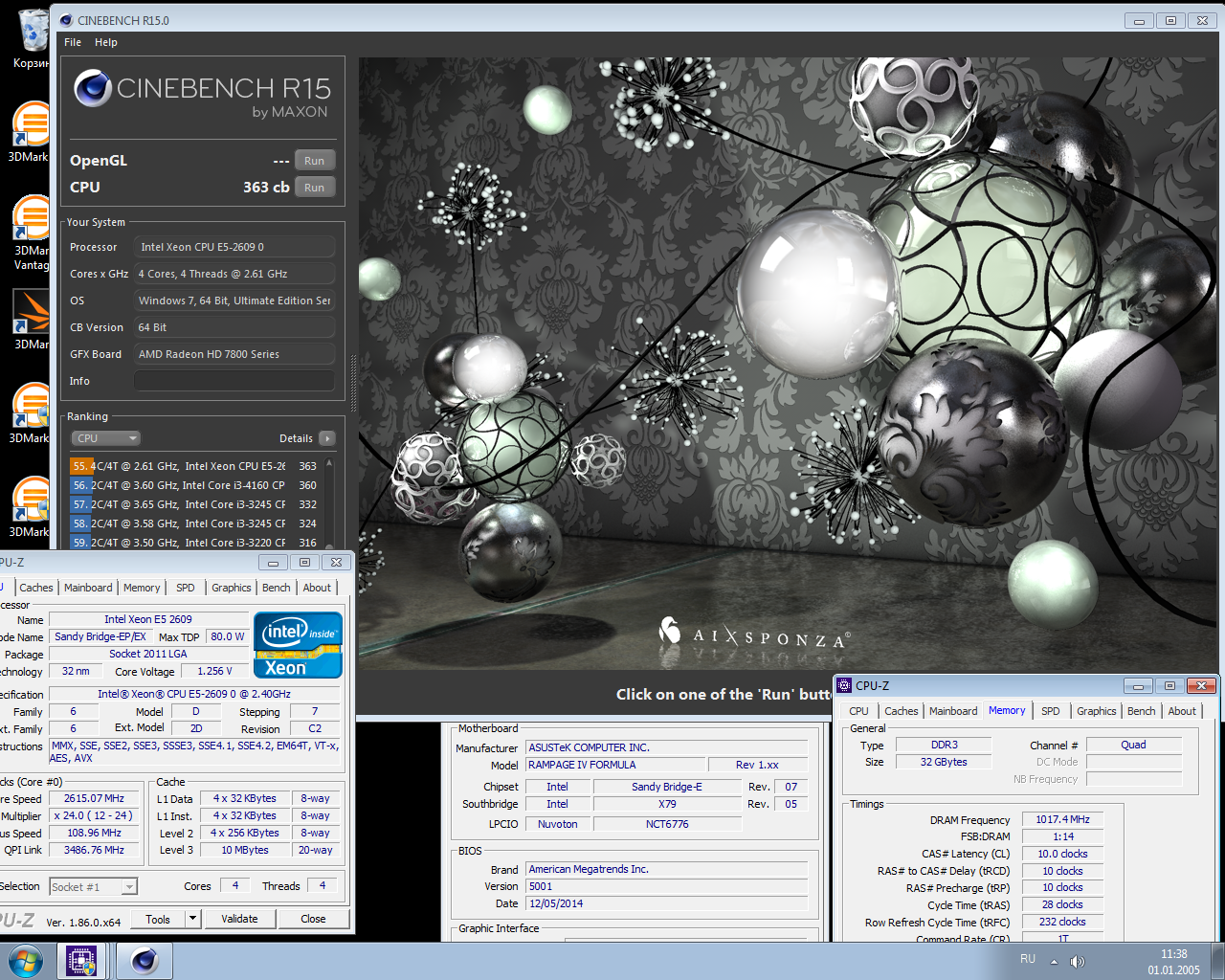Click the GFX Board AMD Radeon field
Viewport: 1225px width, 980px height.
[234, 354]
